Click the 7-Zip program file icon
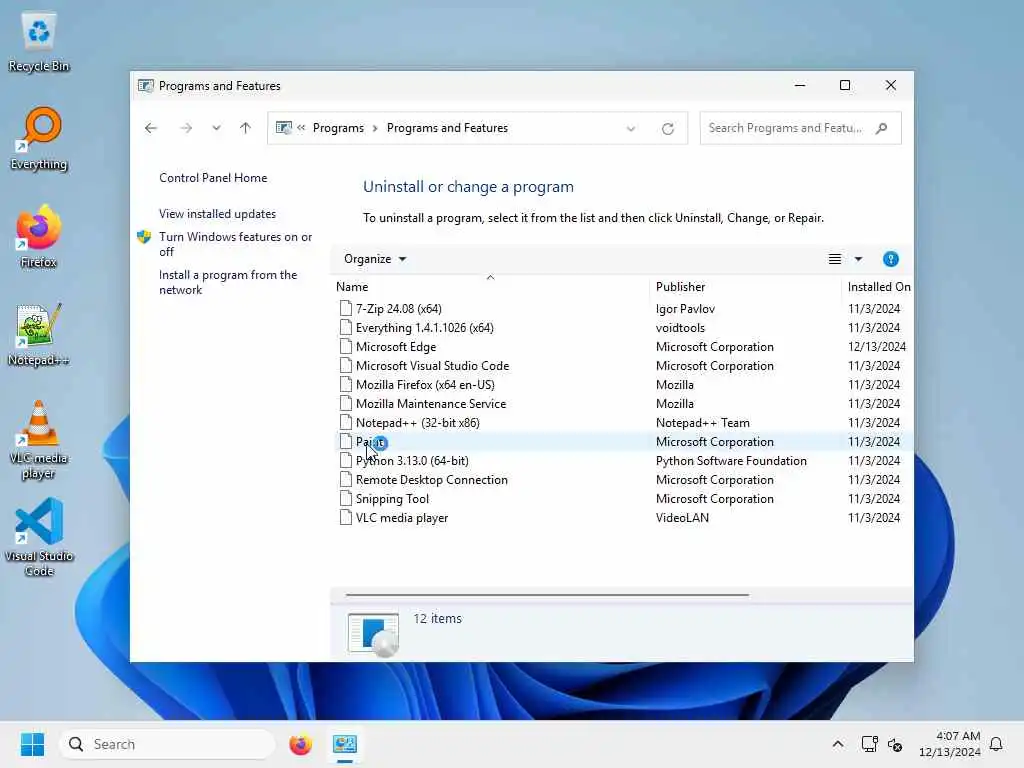1024x768 pixels. (x=345, y=308)
